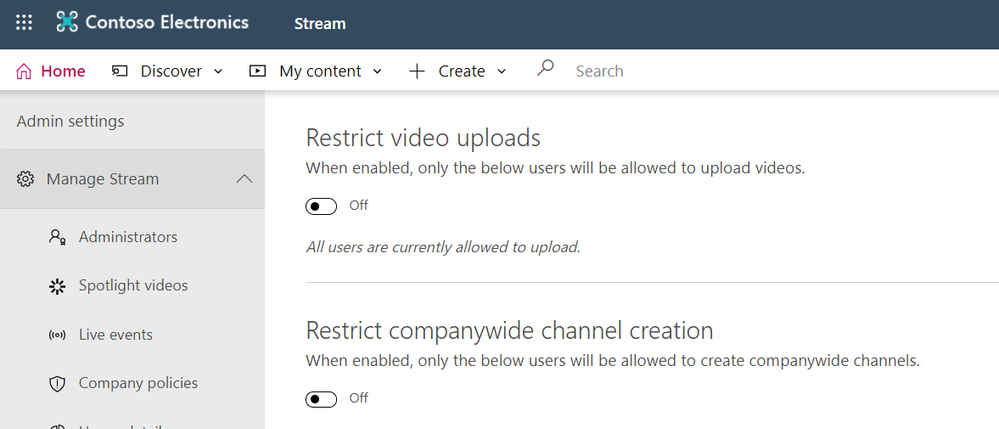This screenshot has width=999, height=429.
Task: Open the My content menu
Action: pyautogui.click(x=316, y=71)
